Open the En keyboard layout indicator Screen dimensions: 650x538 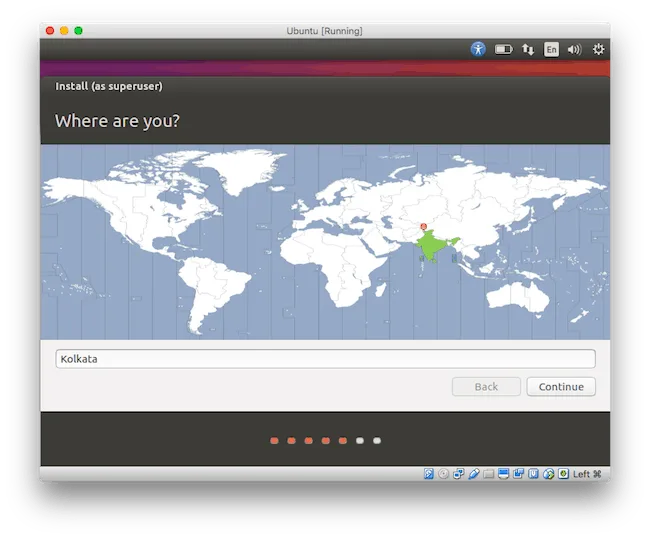(551, 49)
